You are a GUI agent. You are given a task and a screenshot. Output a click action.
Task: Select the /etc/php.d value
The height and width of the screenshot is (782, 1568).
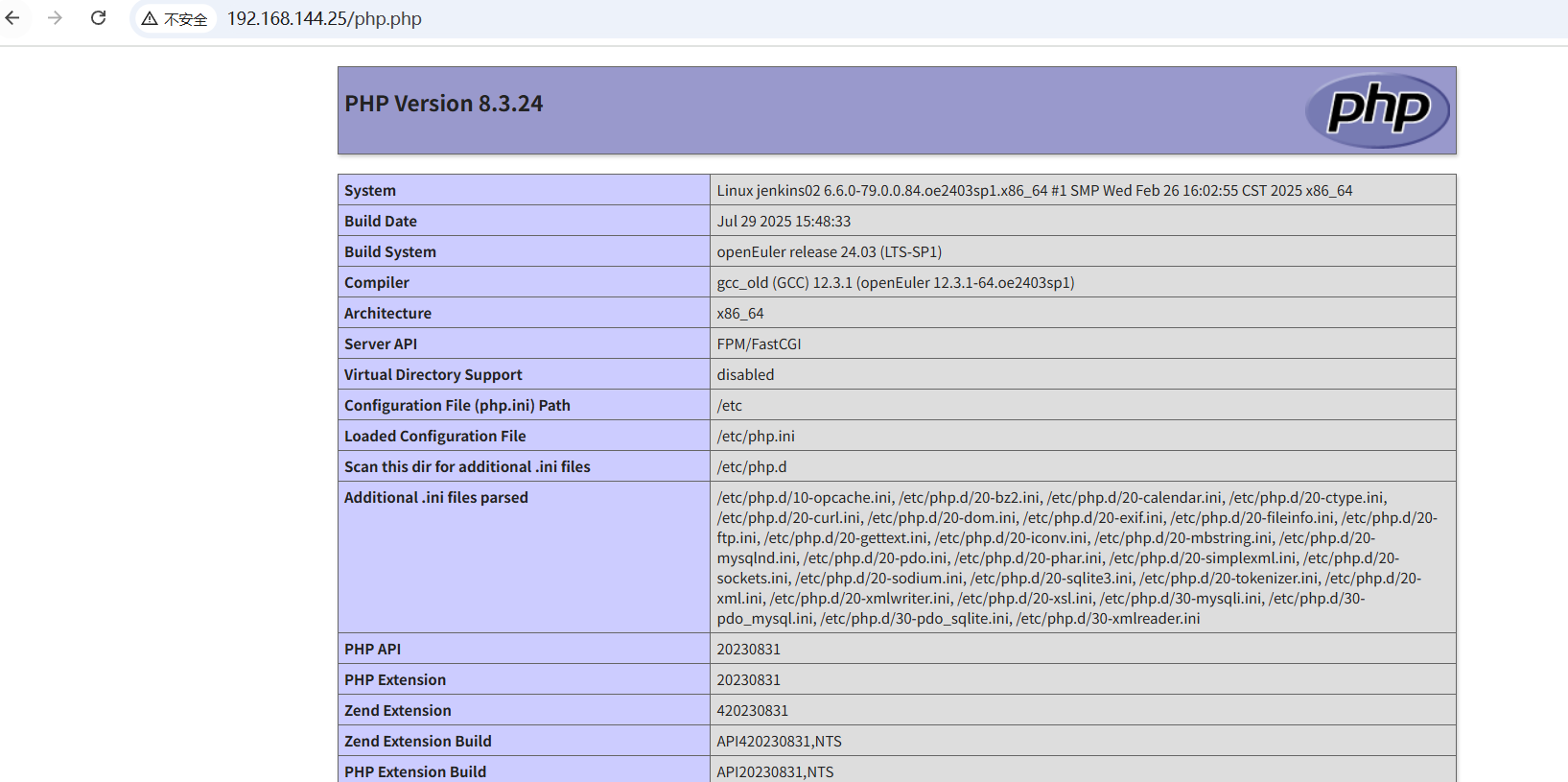click(752, 467)
